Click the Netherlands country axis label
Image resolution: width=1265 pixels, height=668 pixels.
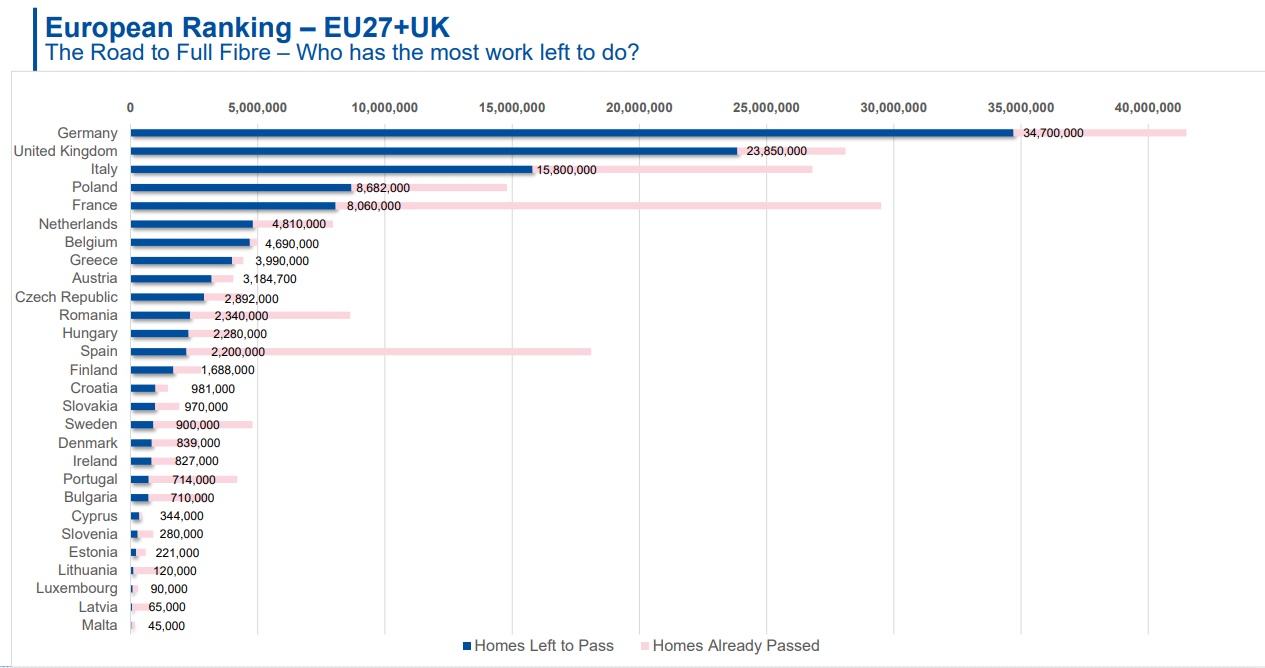click(x=78, y=224)
